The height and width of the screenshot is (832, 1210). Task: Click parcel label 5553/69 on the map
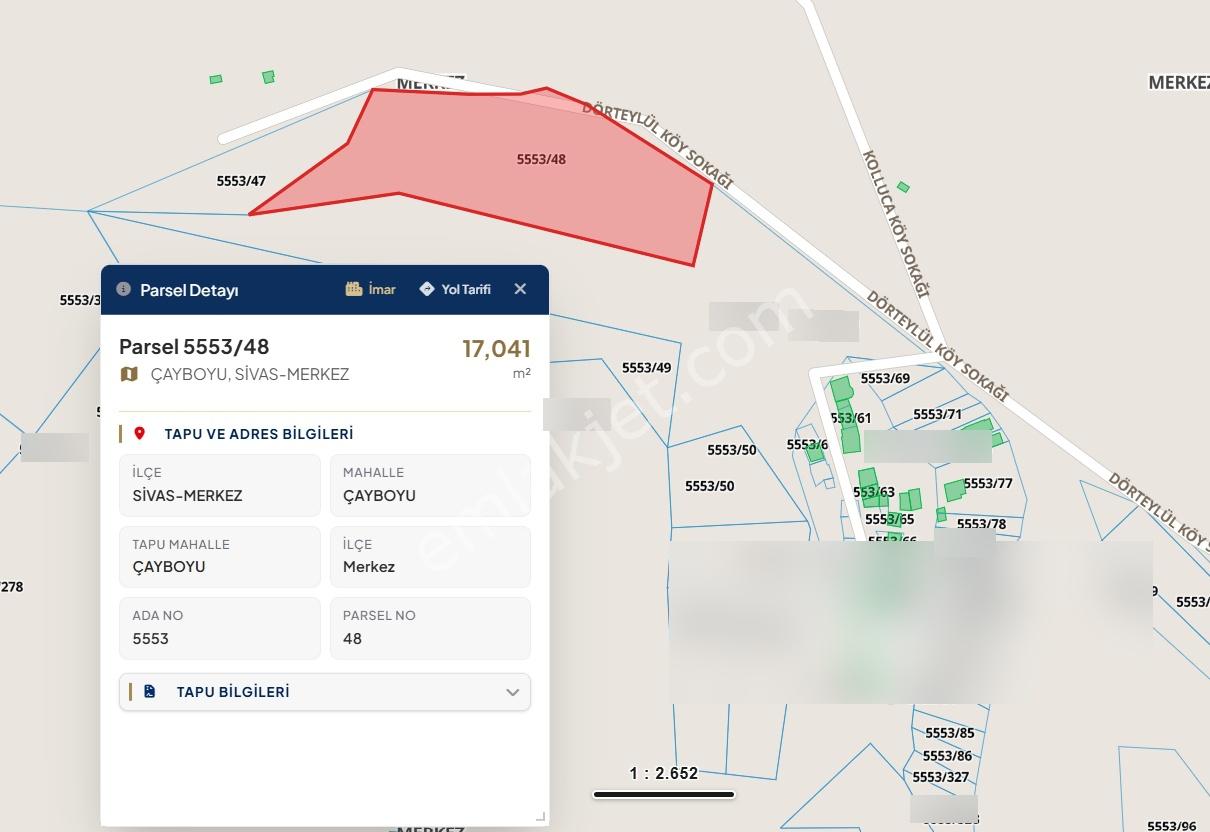pos(885,378)
